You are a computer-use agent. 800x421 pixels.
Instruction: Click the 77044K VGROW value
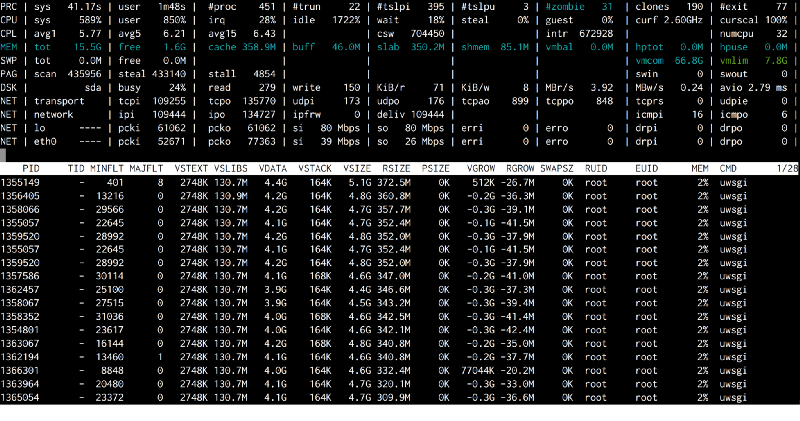[x=478, y=371]
